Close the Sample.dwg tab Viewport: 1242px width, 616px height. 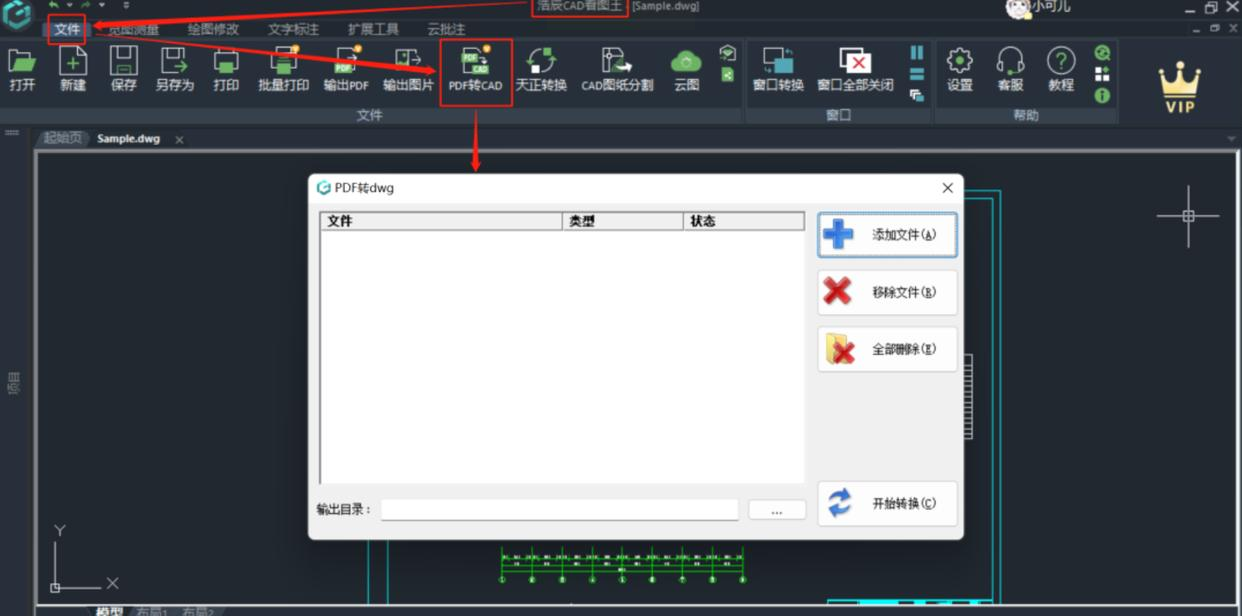click(180, 140)
